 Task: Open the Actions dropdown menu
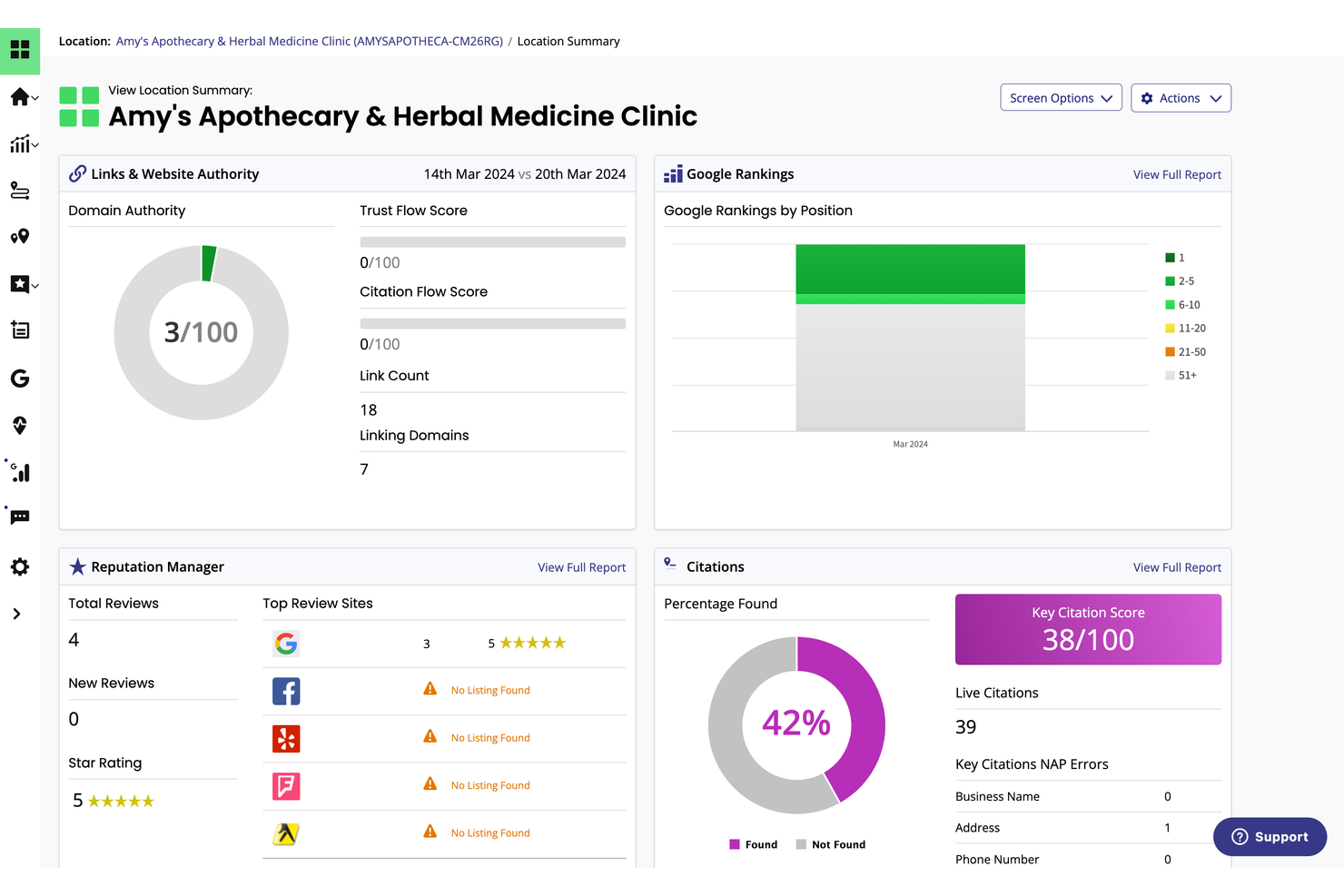click(1181, 97)
